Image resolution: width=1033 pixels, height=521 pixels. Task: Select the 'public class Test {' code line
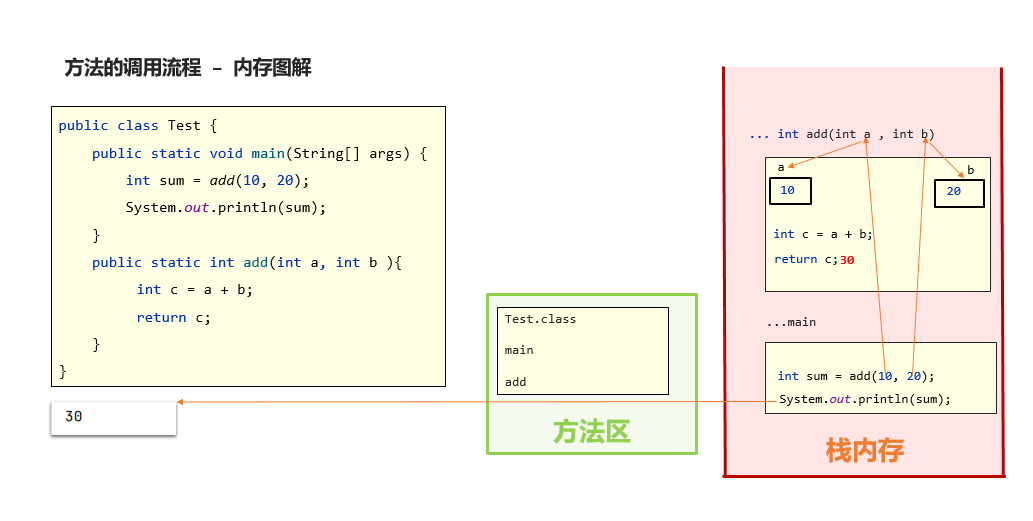(137, 126)
